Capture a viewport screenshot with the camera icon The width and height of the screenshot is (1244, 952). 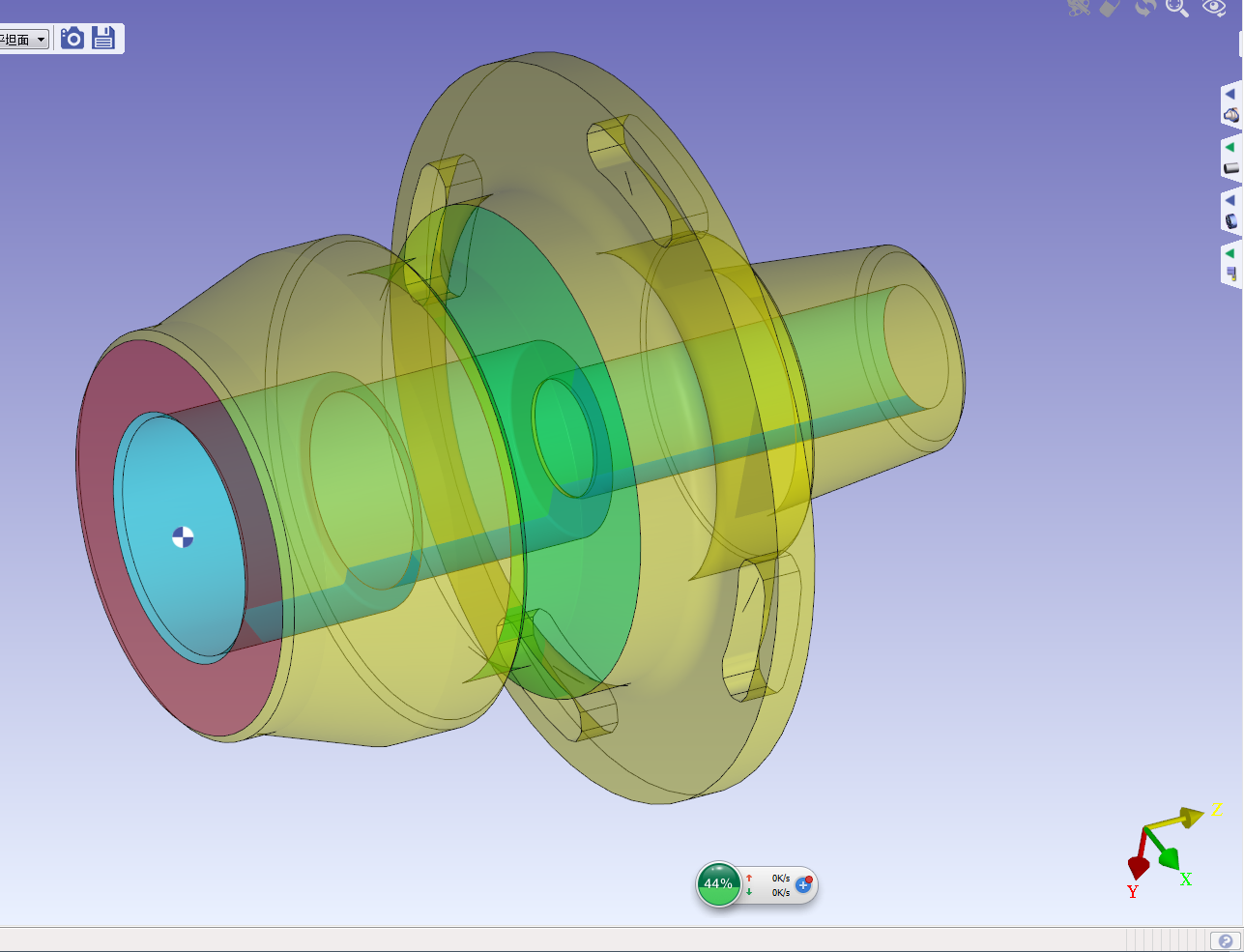[72, 38]
